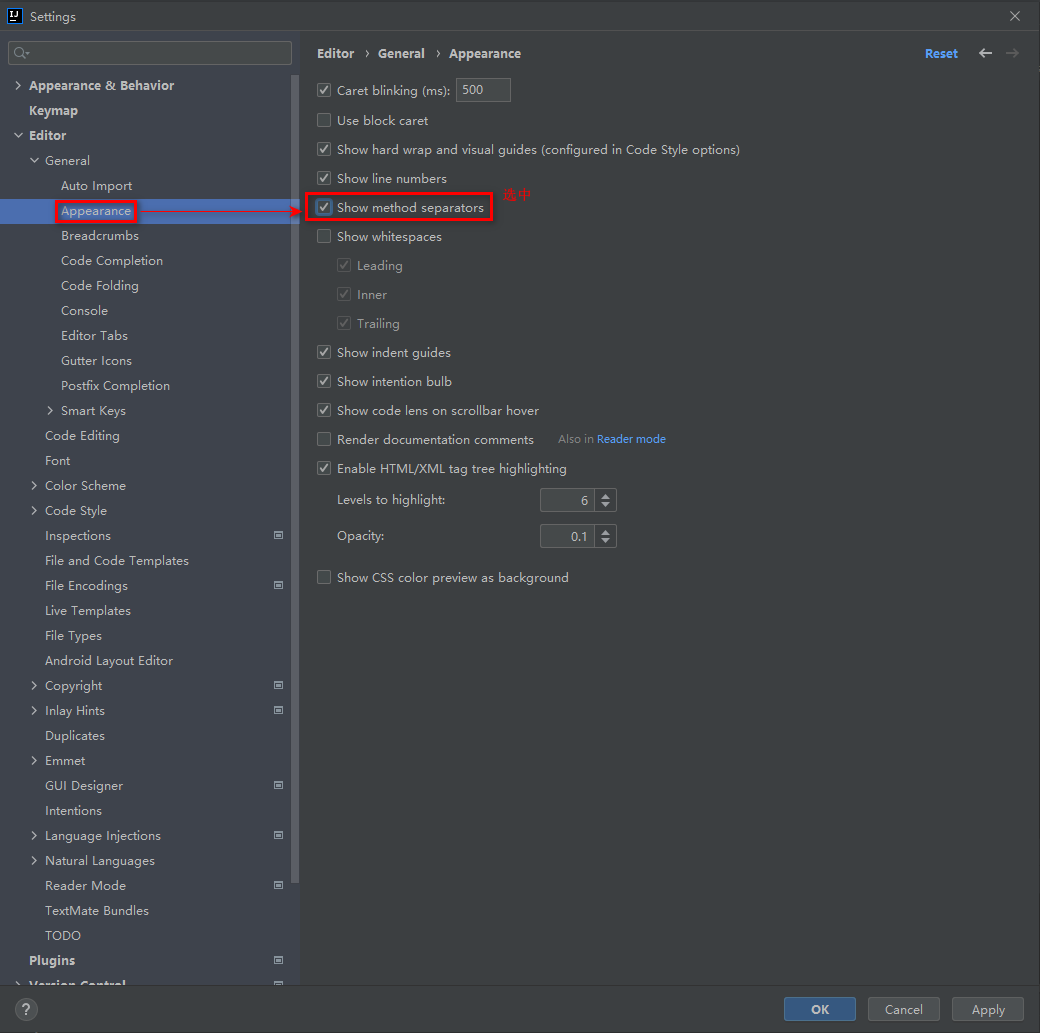Expand Emmet node
Image resolution: width=1040 pixels, height=1033 pixels.
34,760
